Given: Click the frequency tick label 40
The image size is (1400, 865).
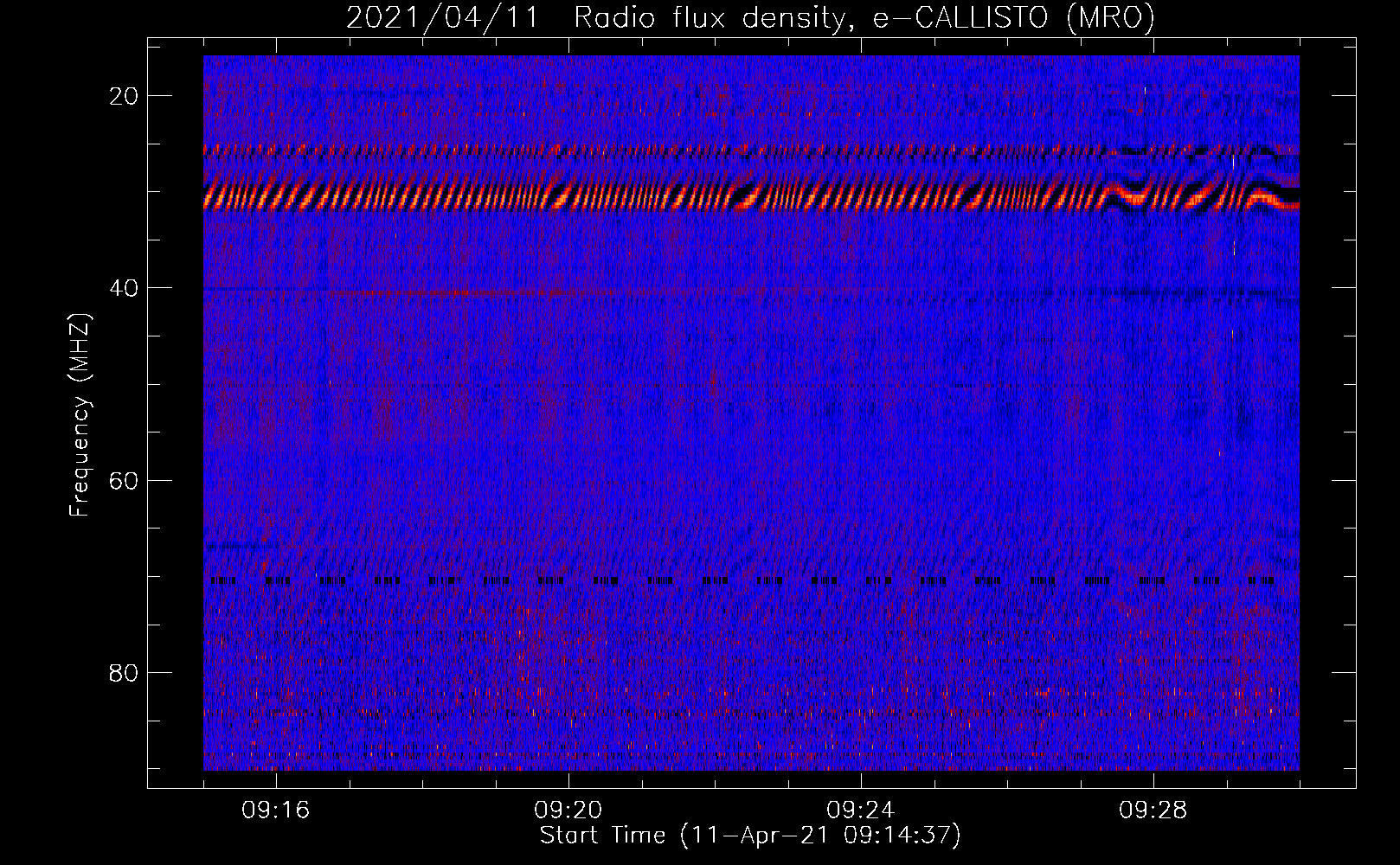Looking at the screenshot, I should [125, 288].
